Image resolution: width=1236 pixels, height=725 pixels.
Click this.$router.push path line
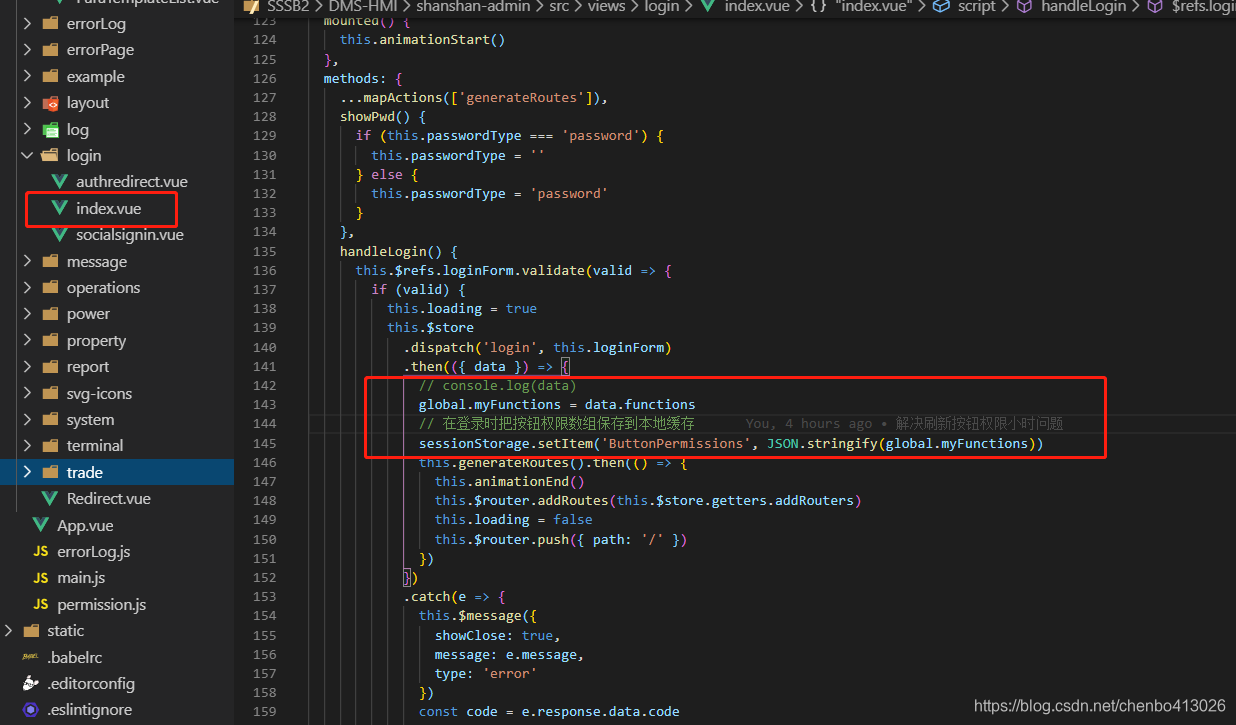click(x=561, y=539)
